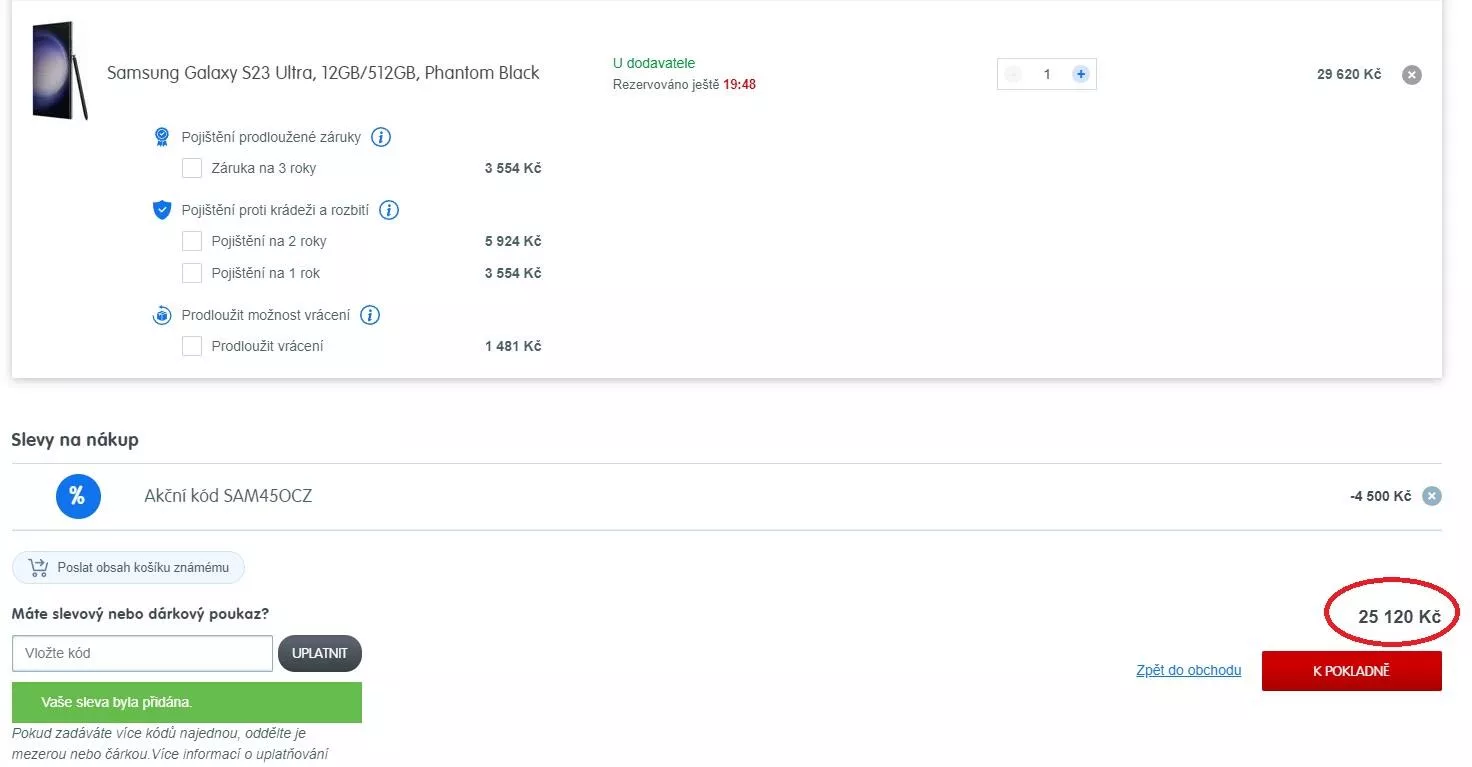Click the Prodloužit vrácení label

pos(268,346)
